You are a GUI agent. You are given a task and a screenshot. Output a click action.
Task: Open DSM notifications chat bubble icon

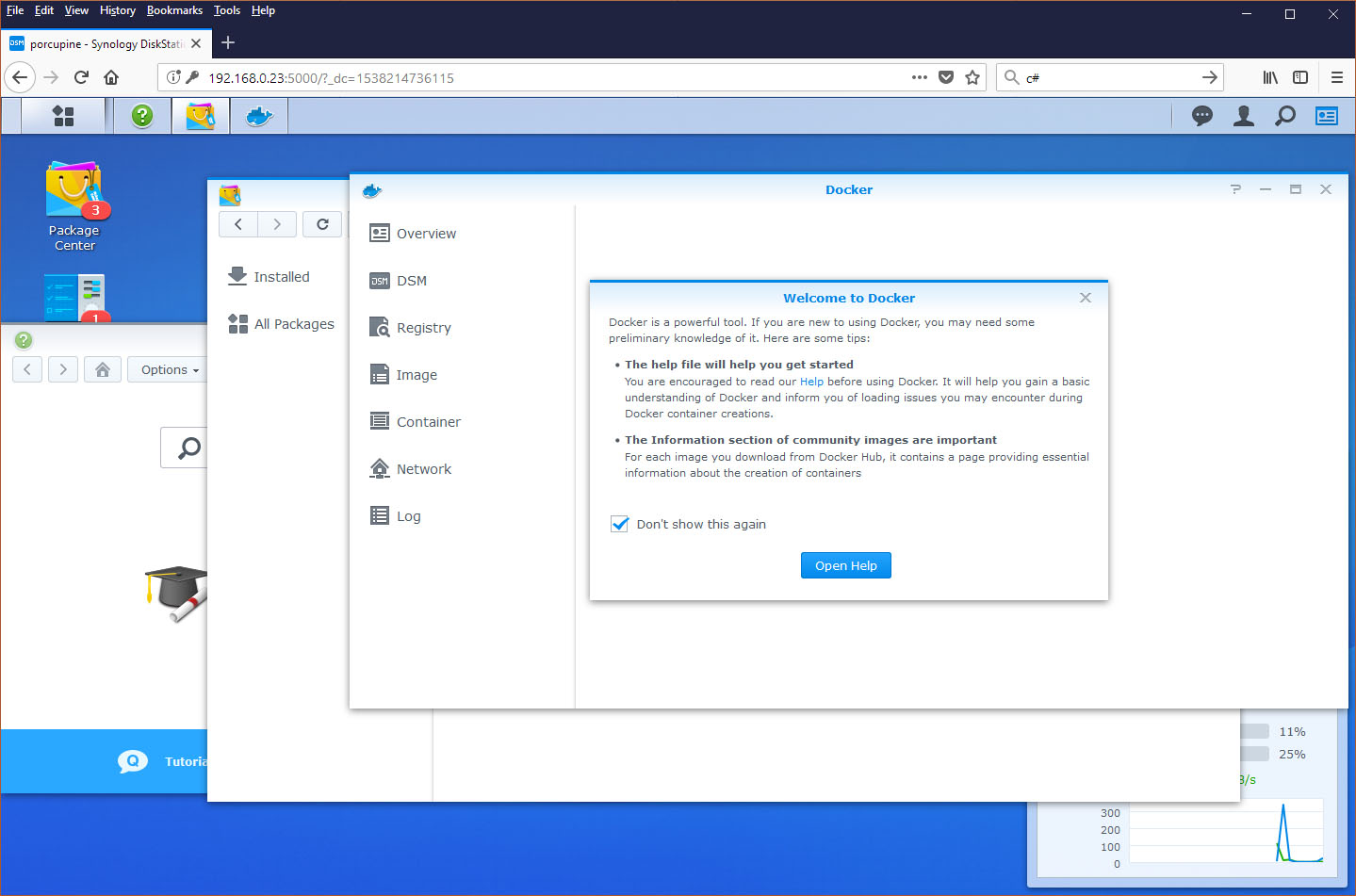1202,116
